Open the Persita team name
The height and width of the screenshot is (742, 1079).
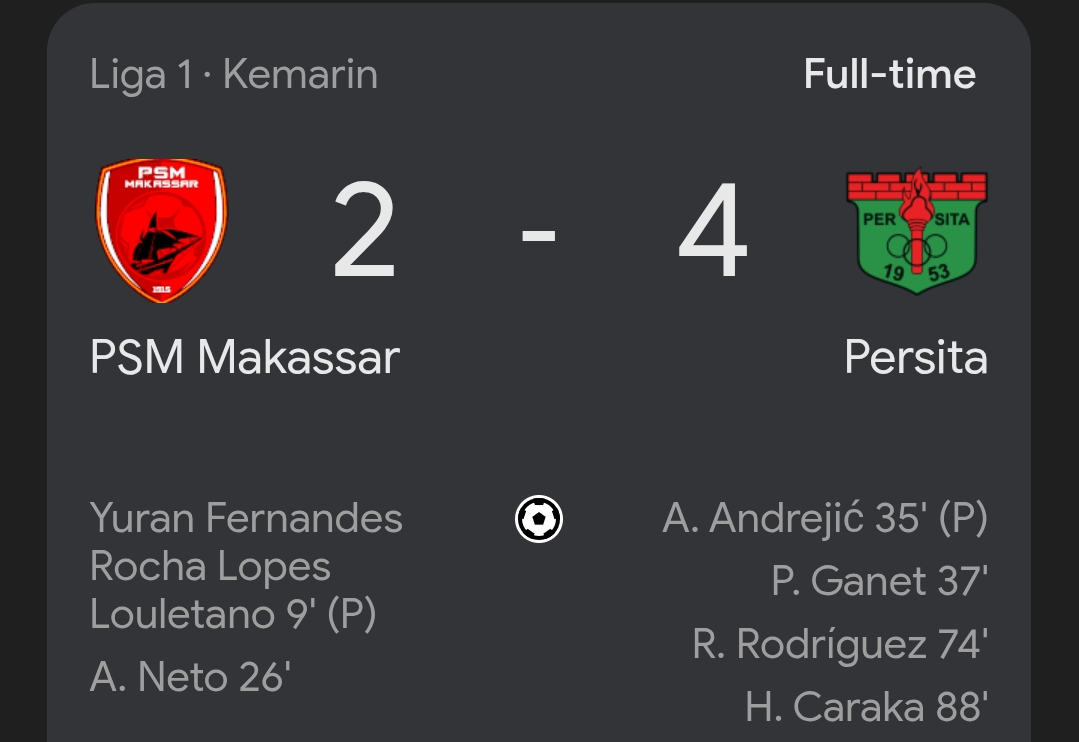click(915, 357)
